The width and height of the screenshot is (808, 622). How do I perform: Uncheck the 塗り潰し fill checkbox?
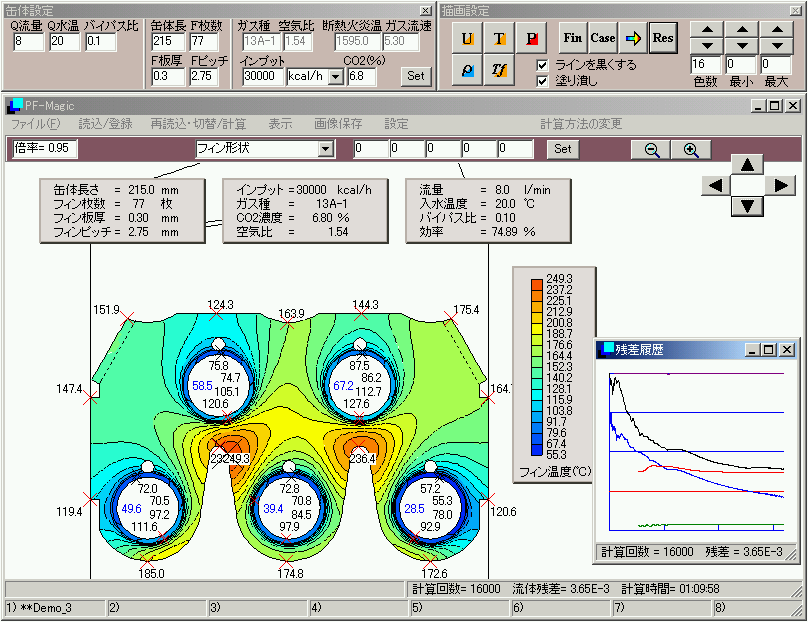[x=542, y=81]
